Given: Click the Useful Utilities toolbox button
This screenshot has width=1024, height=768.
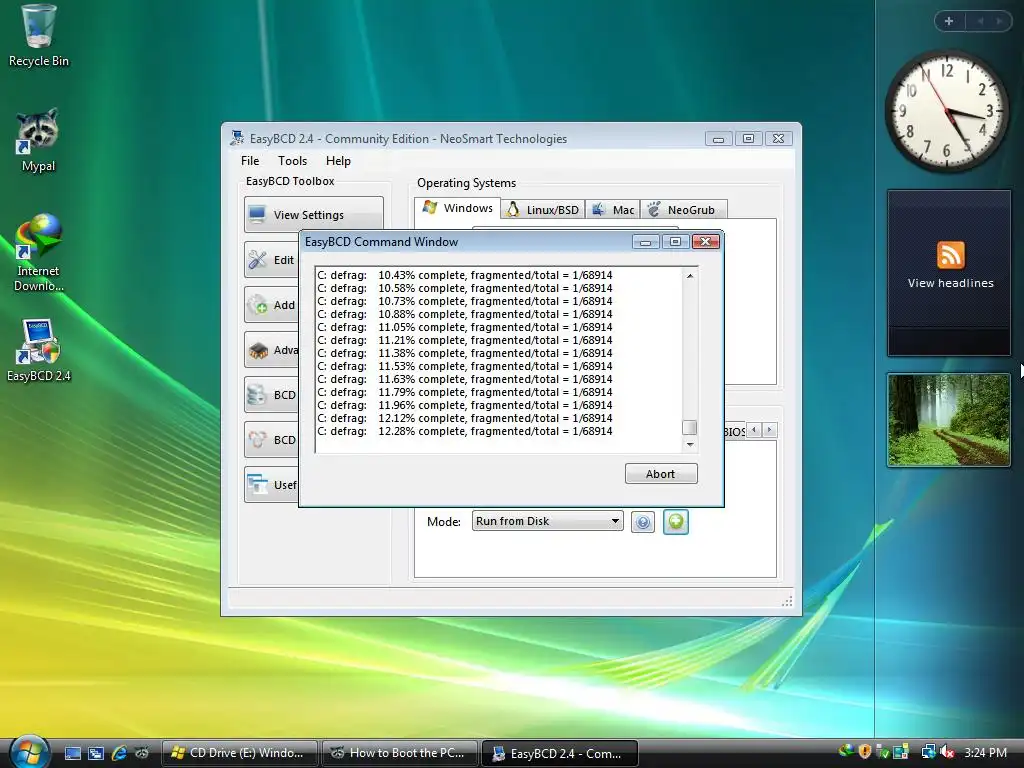Looking at the screenshot, I should click(x=272, y=485).
